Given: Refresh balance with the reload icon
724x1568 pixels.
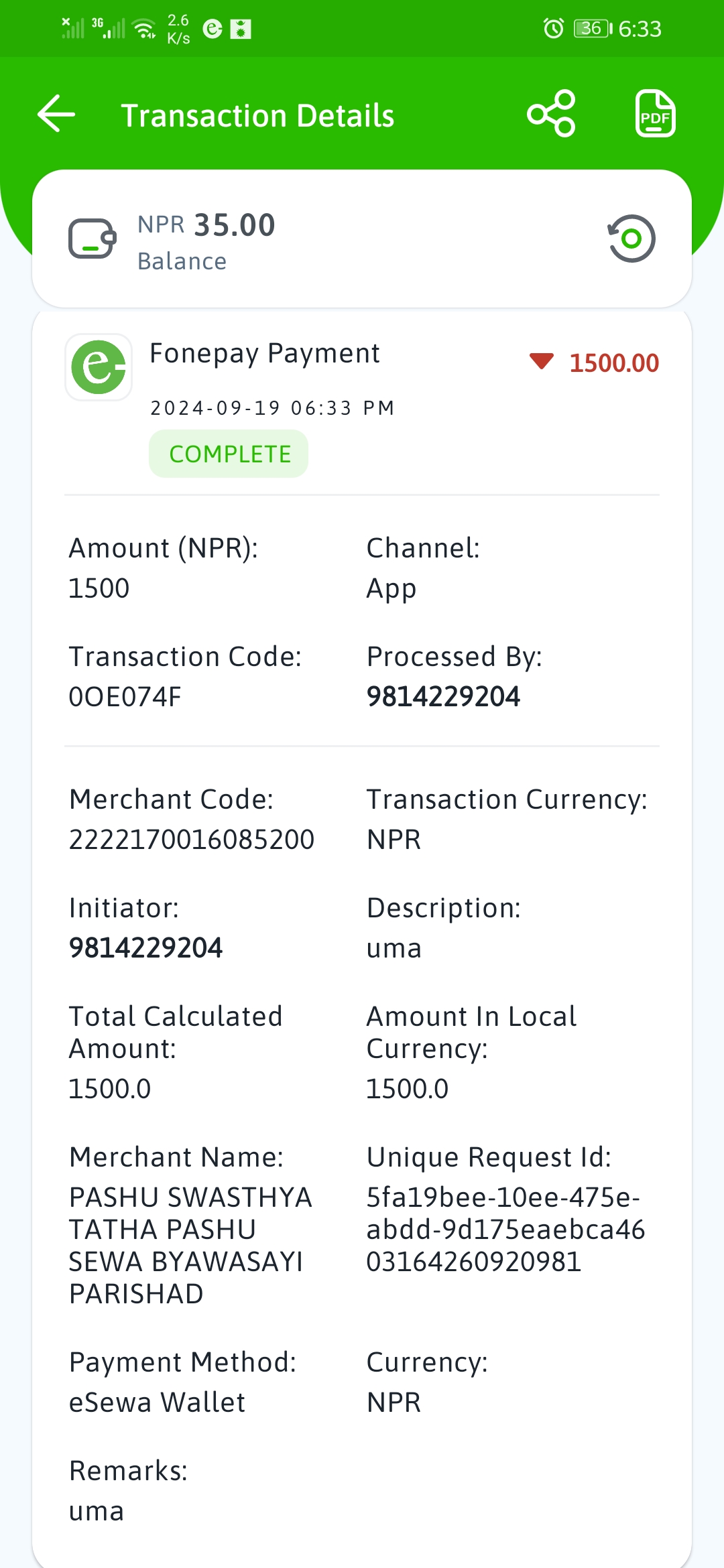Looking at the screenshot, I should (631, 239).
